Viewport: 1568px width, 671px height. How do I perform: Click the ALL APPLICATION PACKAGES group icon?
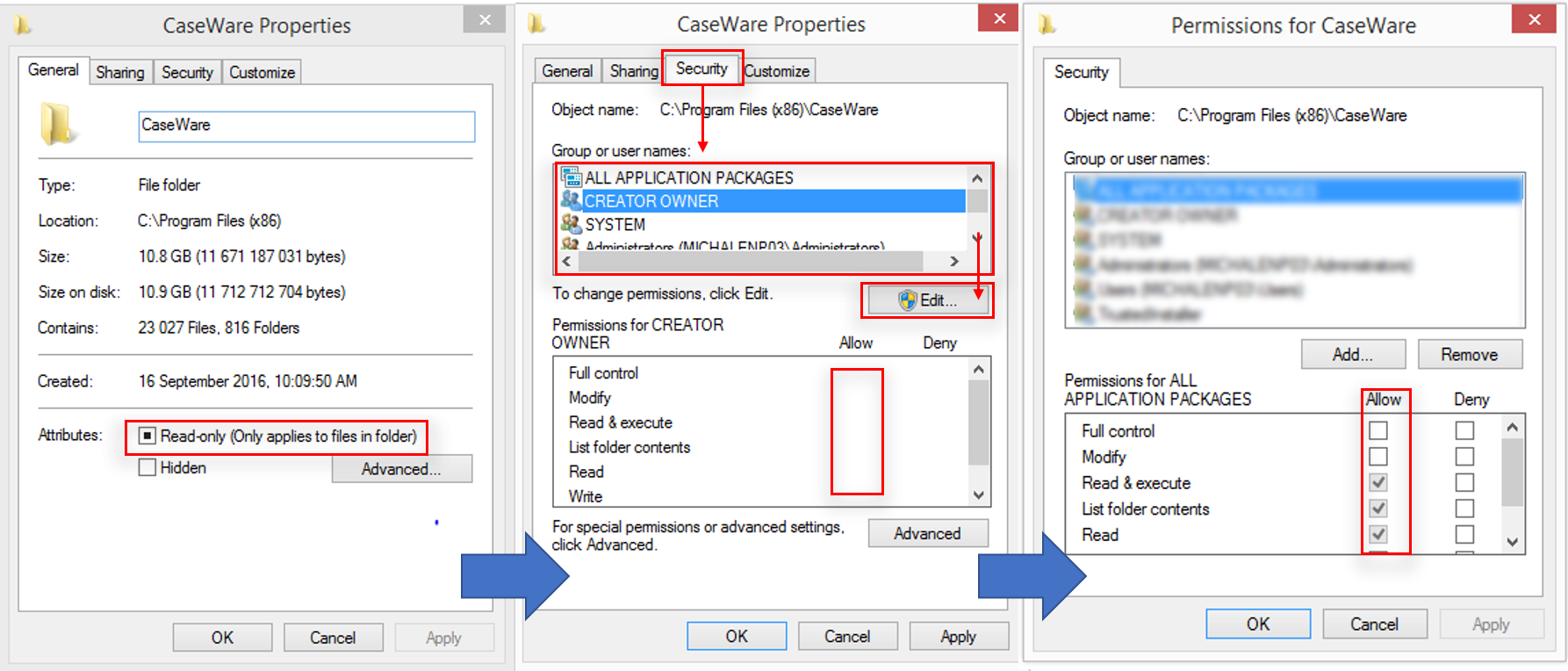[x=572, y=177]
